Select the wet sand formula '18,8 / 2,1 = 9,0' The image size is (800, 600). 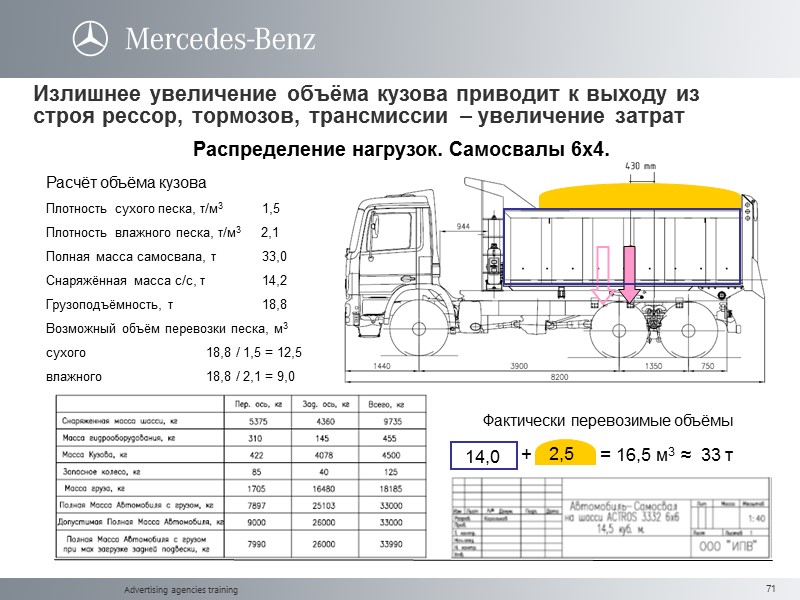pyautogui.click(x=251, y=377)
